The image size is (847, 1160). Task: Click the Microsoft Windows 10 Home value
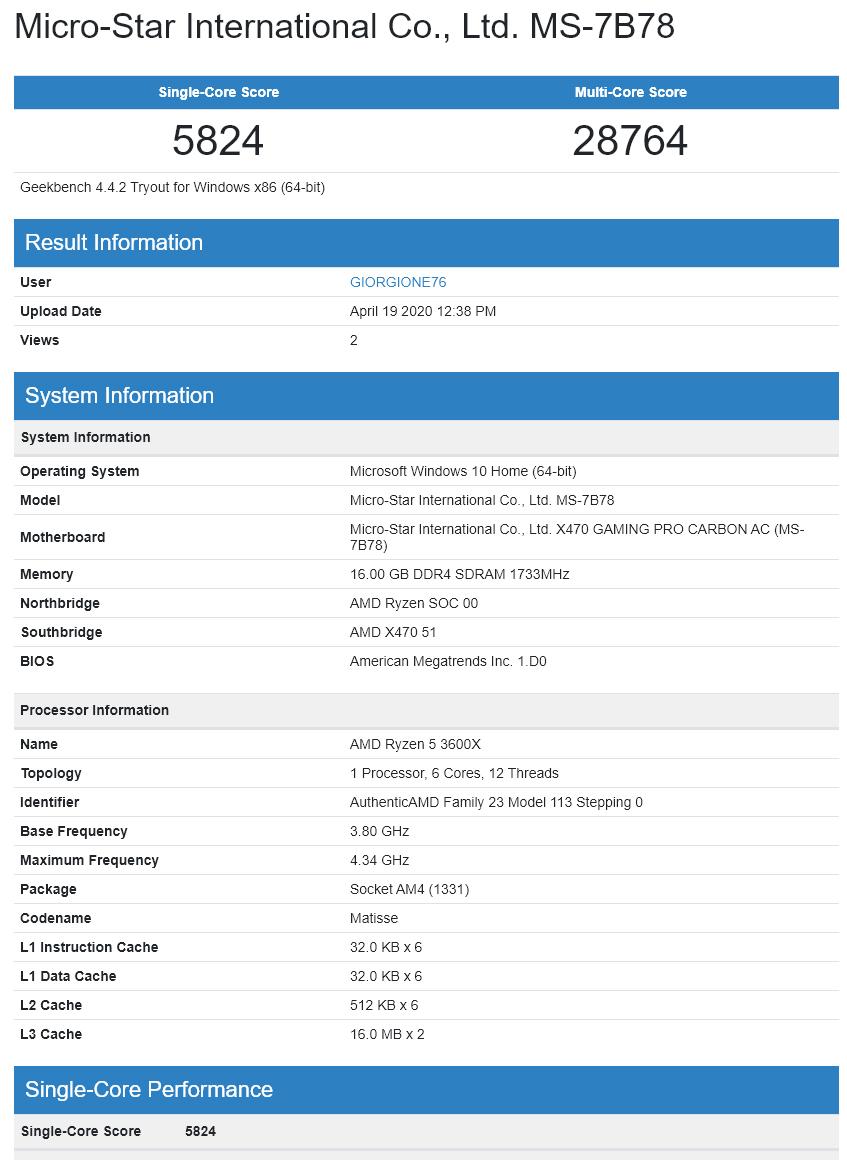click(462, 471)
